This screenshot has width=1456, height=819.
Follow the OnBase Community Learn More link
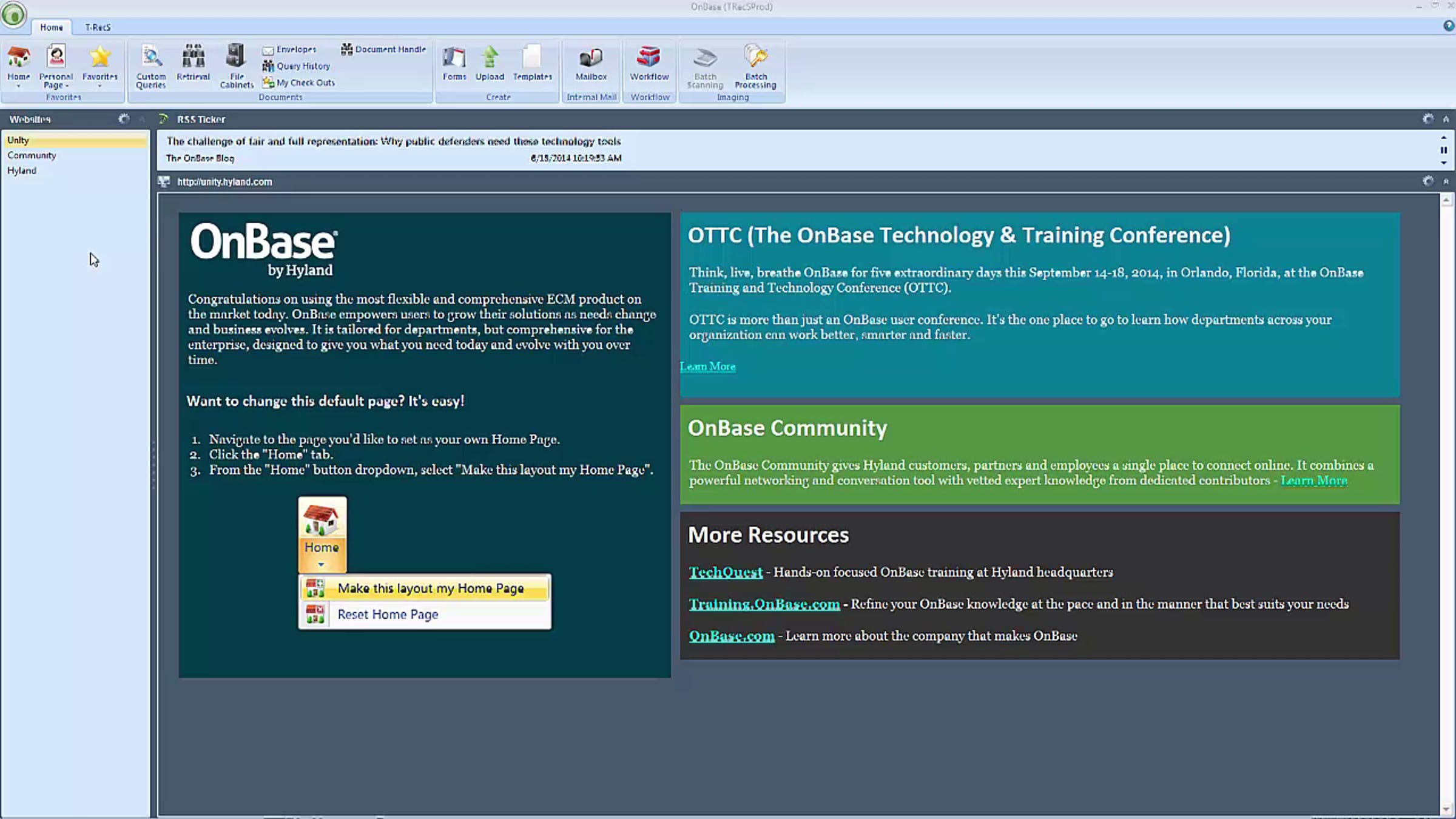pyautogui.click(x=1314, y=480)
